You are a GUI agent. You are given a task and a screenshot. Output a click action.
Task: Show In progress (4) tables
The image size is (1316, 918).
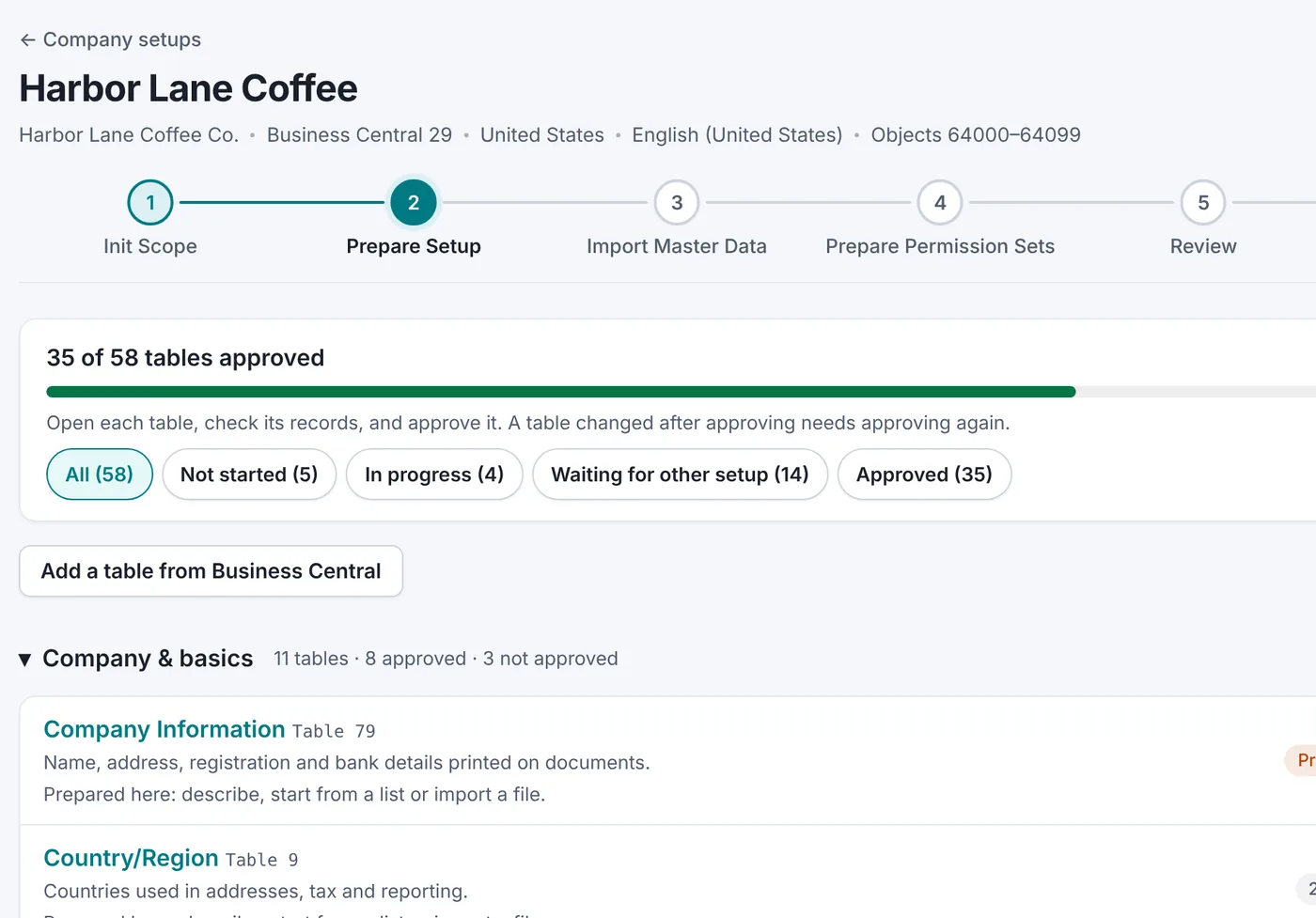pyautogui.click(x=434, y=475)
